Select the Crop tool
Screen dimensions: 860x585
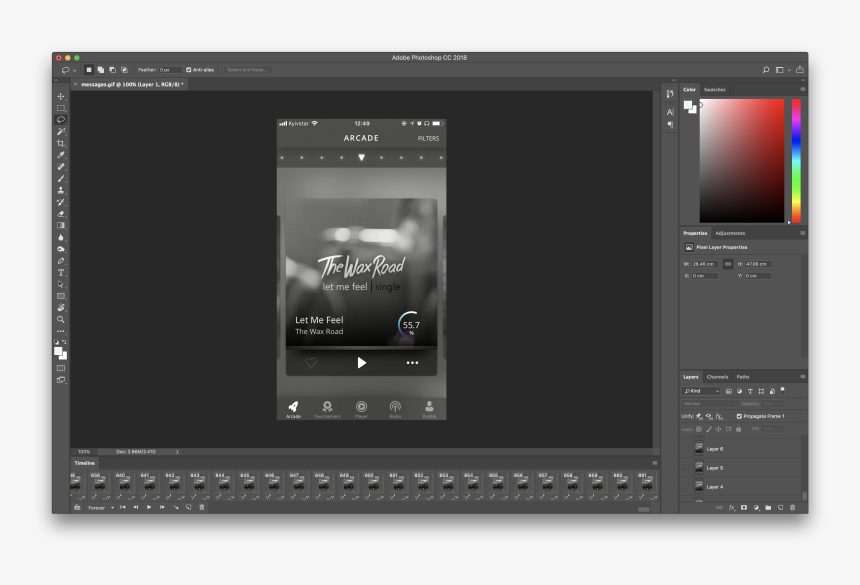coord(61,143)
